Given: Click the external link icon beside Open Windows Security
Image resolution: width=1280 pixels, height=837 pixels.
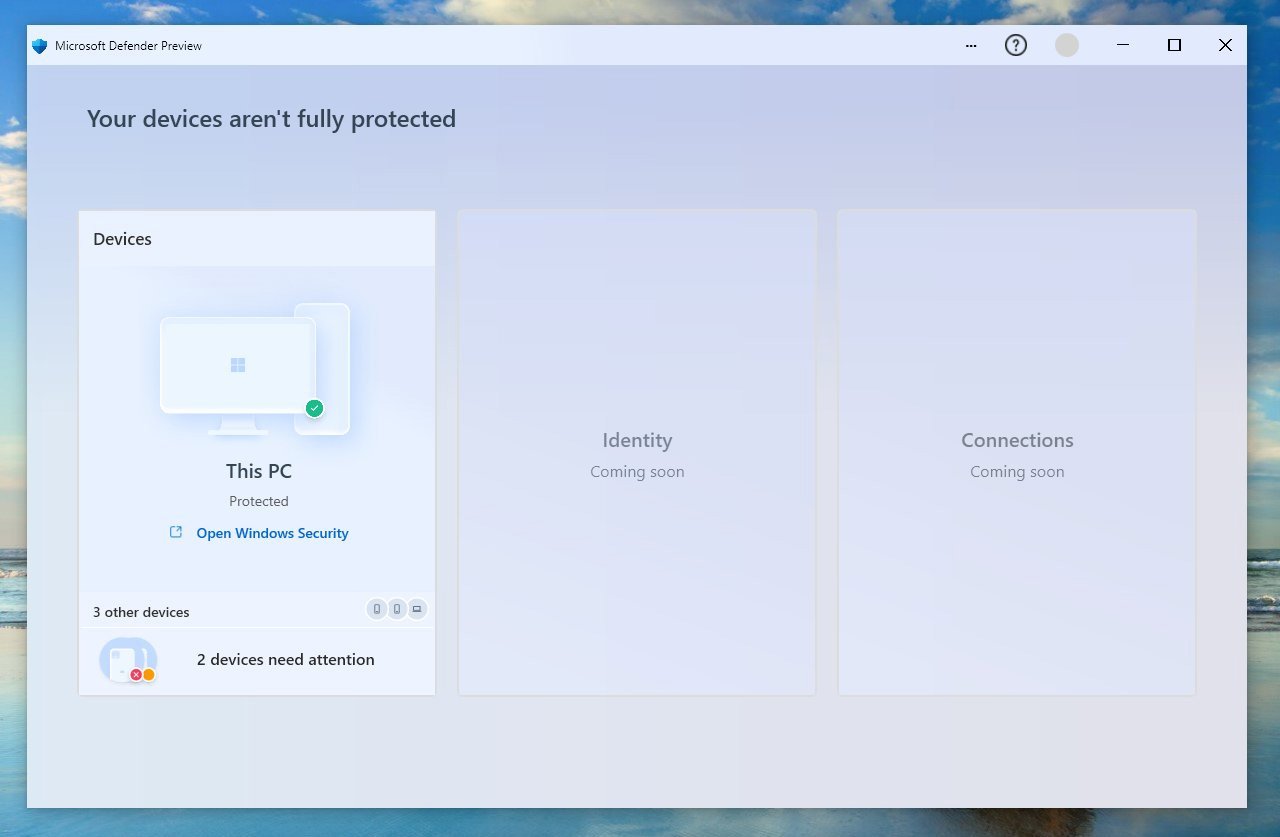Looking at the screenshot, I should coord(176,533).
